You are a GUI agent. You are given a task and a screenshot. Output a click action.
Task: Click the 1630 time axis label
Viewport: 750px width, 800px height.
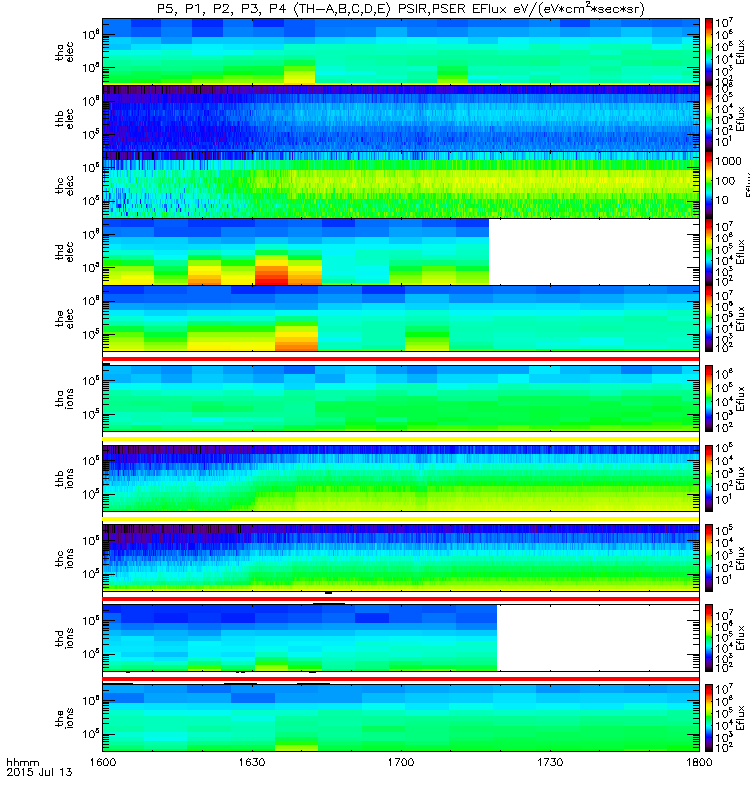click(x=252, y=762)
